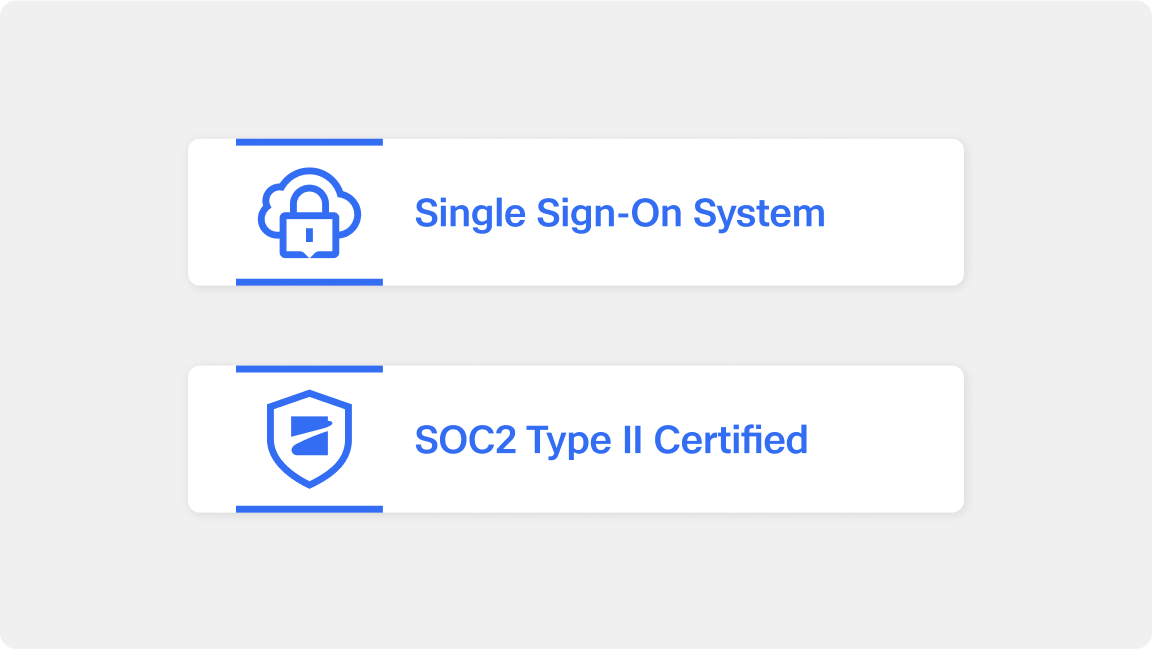Click the emblem inside the shield

pos(309,436)
